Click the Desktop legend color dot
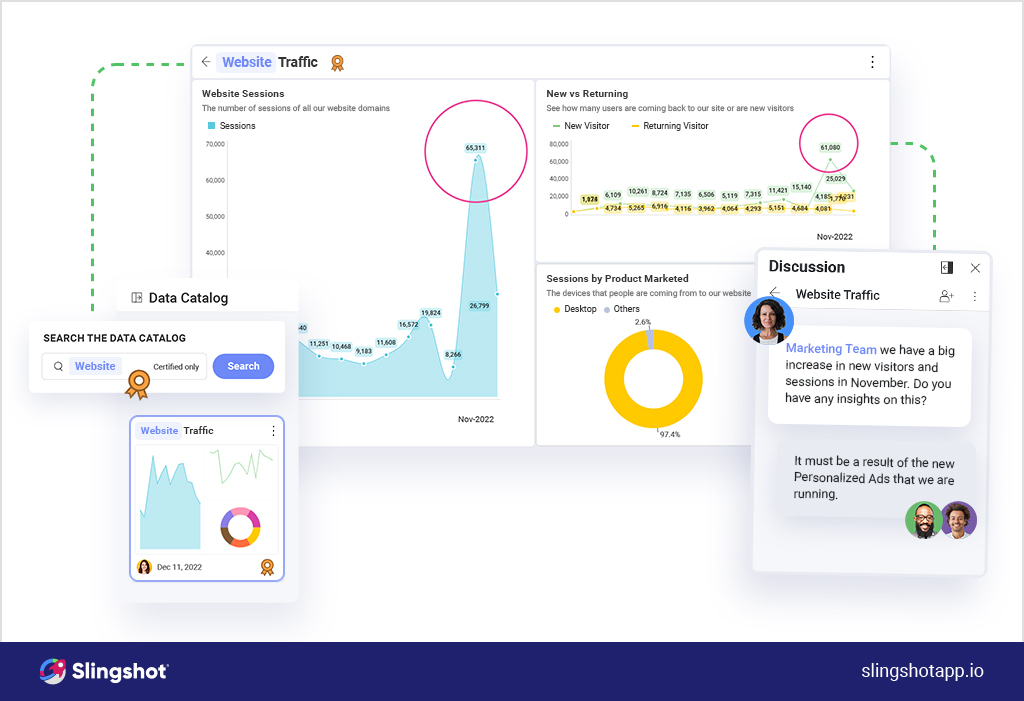Viewport: 1024px width, 701px height. pos(557,310)
